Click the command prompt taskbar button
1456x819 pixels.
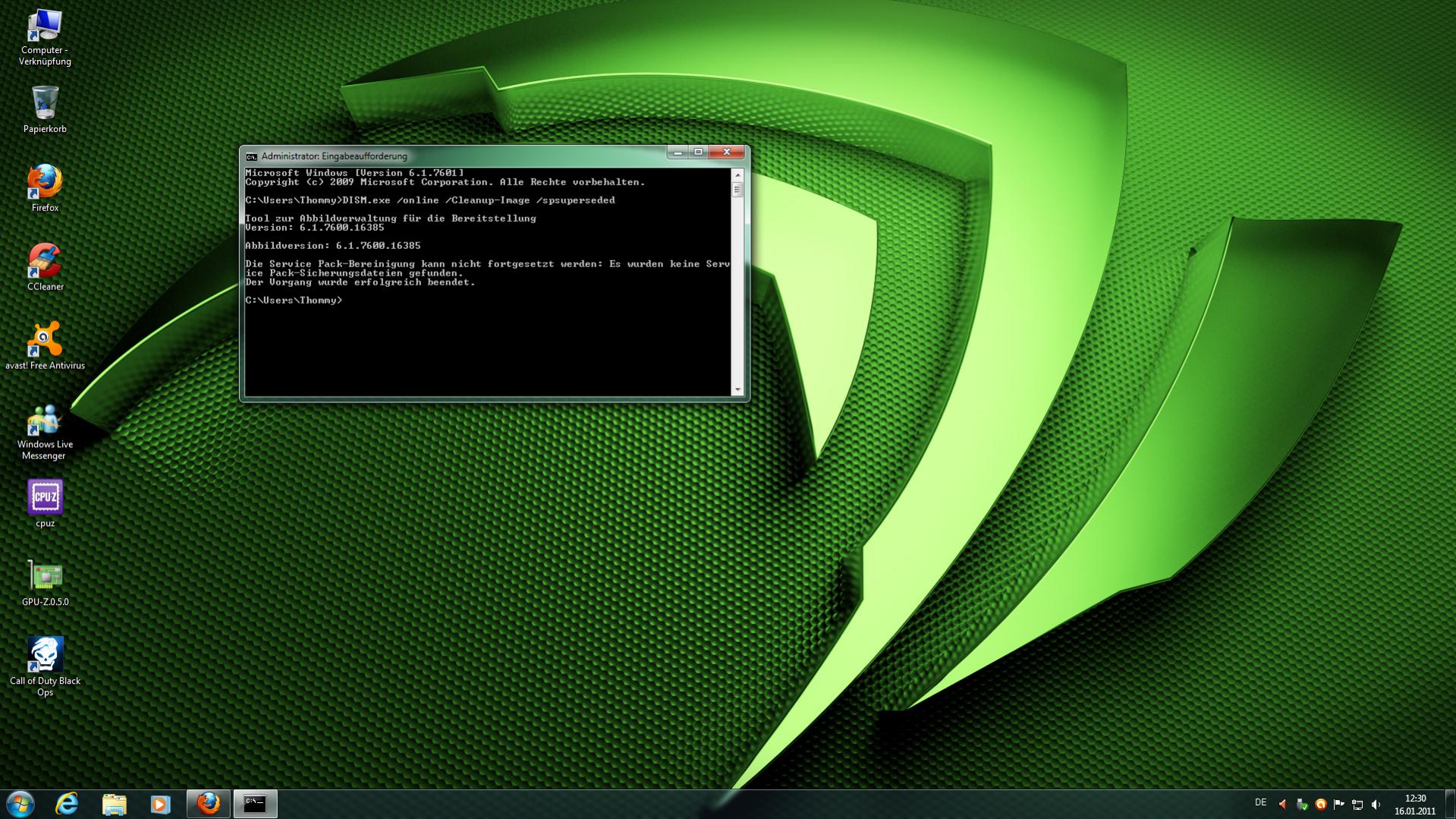point(255,804)
